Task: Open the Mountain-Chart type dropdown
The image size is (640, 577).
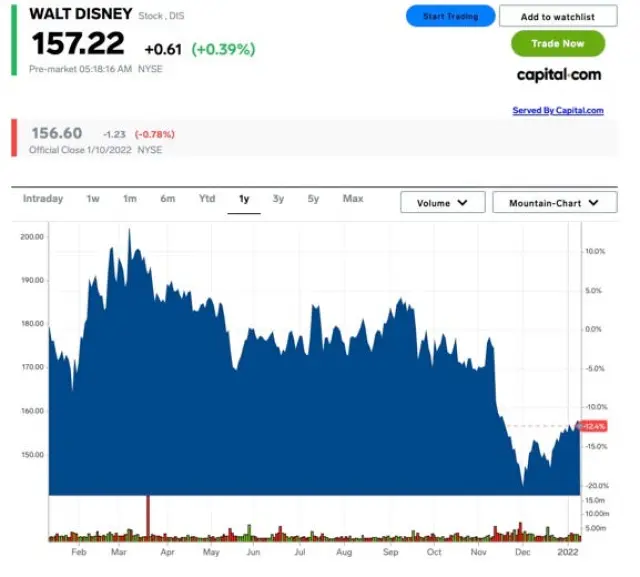Action: point(553,203)
